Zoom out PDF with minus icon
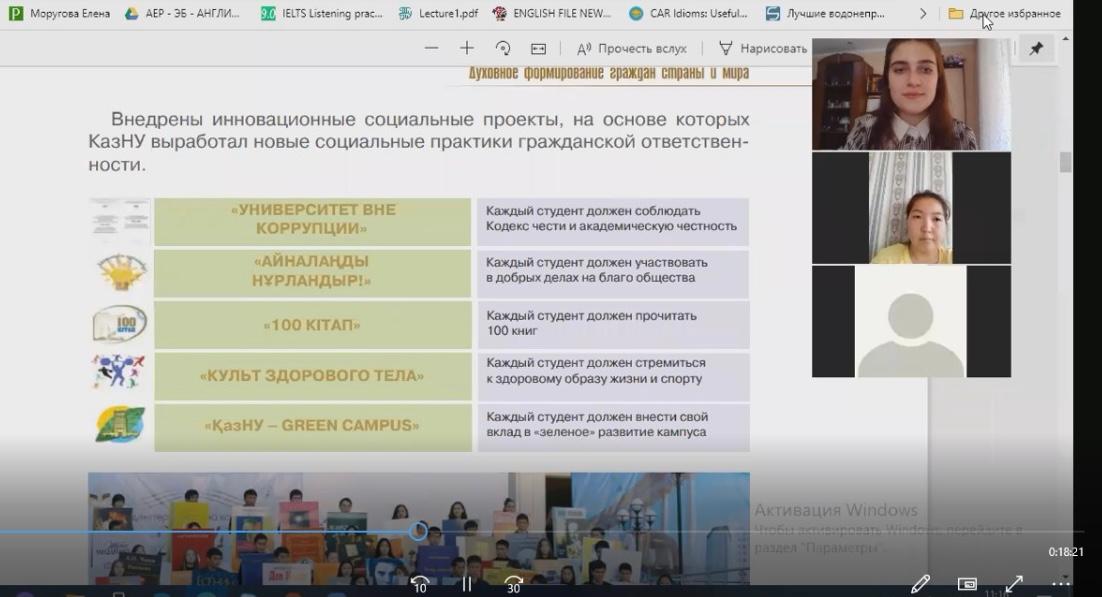The image size is (1102, 597). 431,48
